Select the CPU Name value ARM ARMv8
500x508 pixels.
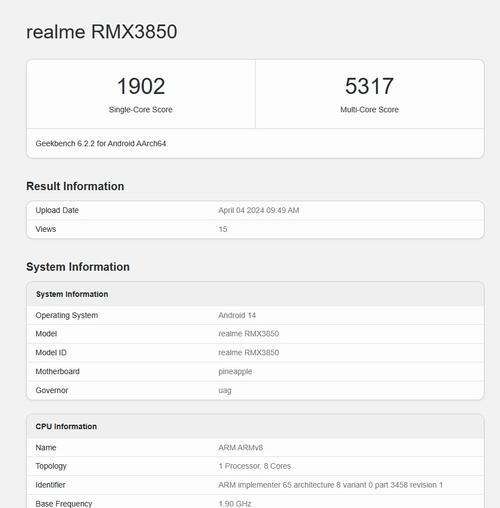click(x=241, y=448)
